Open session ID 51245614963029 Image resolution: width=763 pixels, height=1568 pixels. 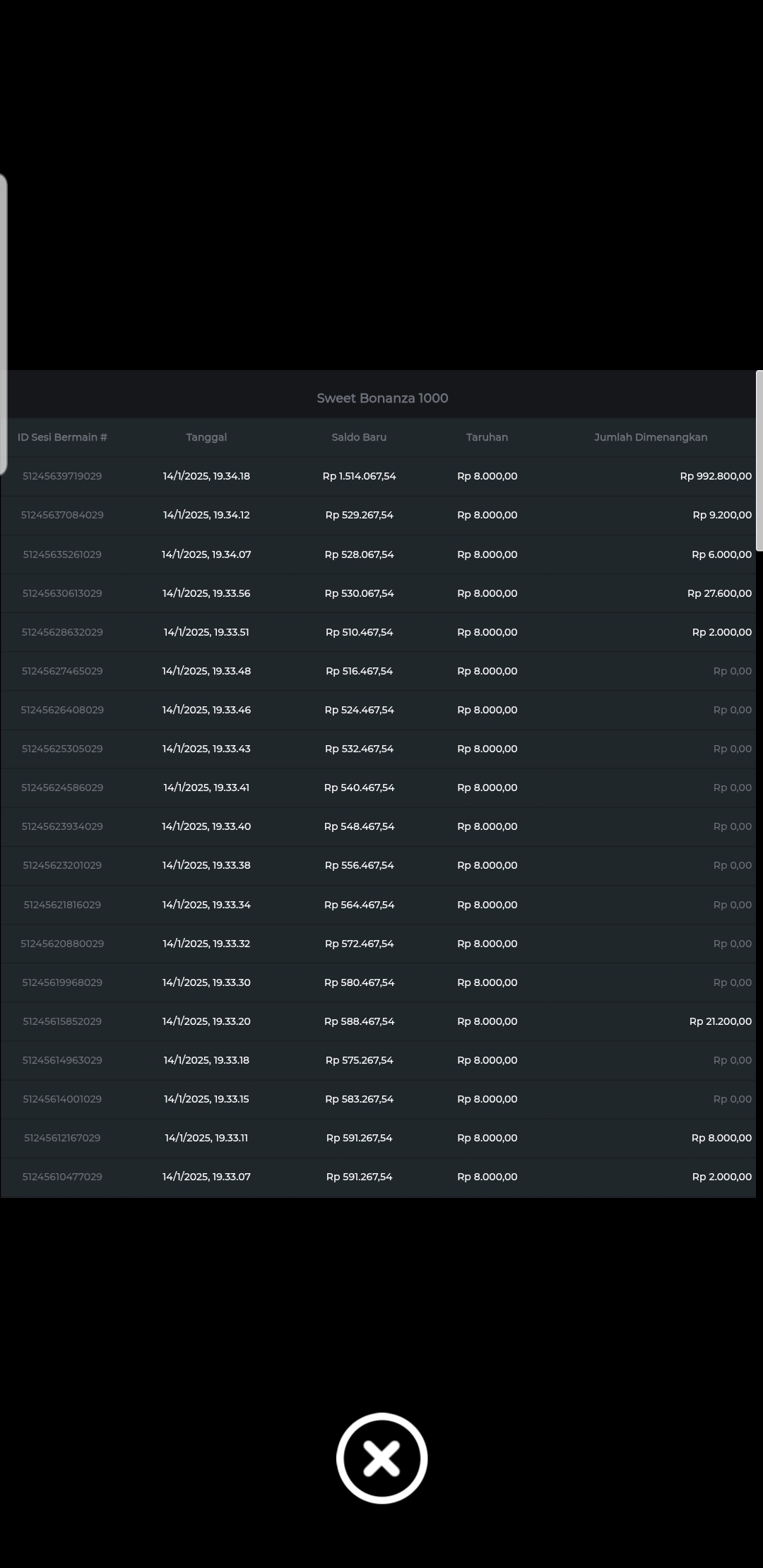click(62, 1060)
